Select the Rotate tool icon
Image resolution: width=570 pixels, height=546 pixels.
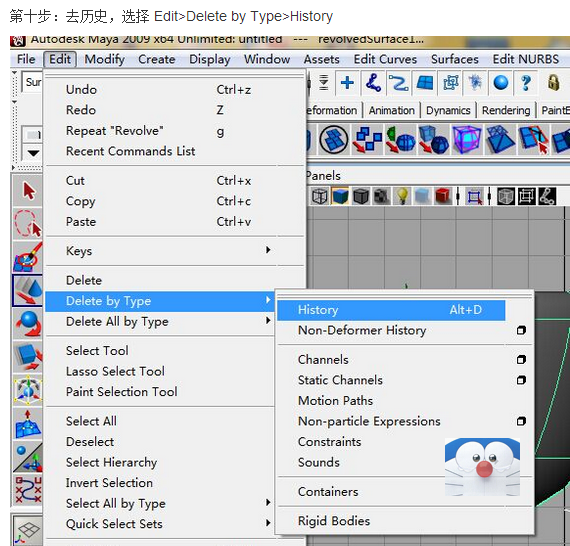point(28,324)
